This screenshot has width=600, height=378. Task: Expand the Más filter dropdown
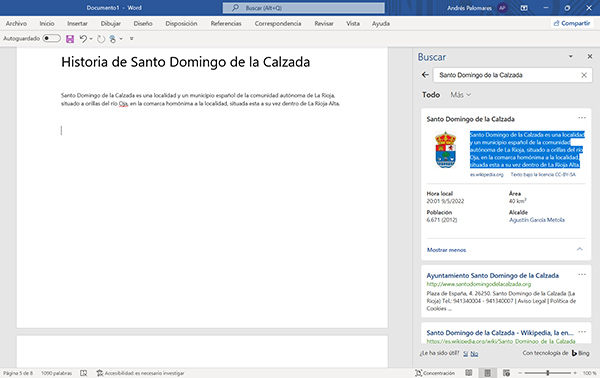pyautogui.click(x=460, y=94)
